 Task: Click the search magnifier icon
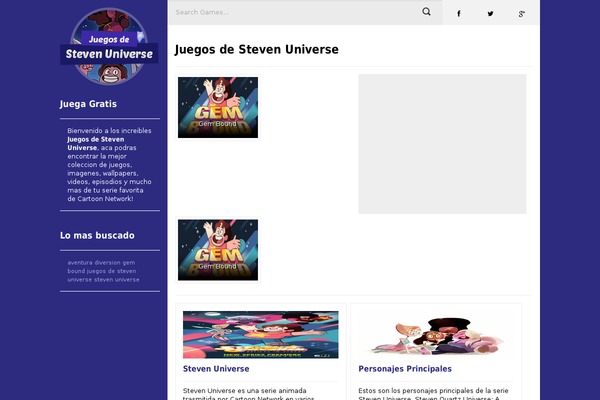(426, 12)
